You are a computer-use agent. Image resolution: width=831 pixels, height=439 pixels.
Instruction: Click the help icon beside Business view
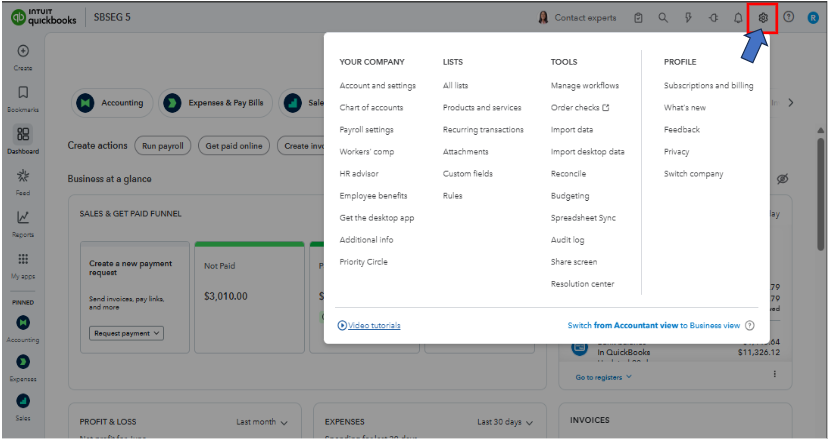coord(749,326)
